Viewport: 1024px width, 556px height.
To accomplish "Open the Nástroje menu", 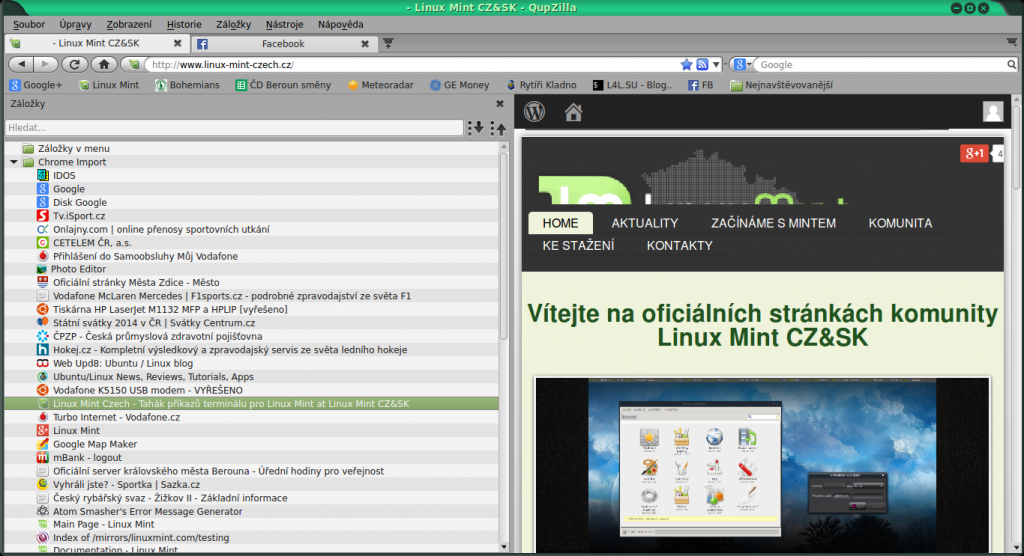I will (284, 24).
